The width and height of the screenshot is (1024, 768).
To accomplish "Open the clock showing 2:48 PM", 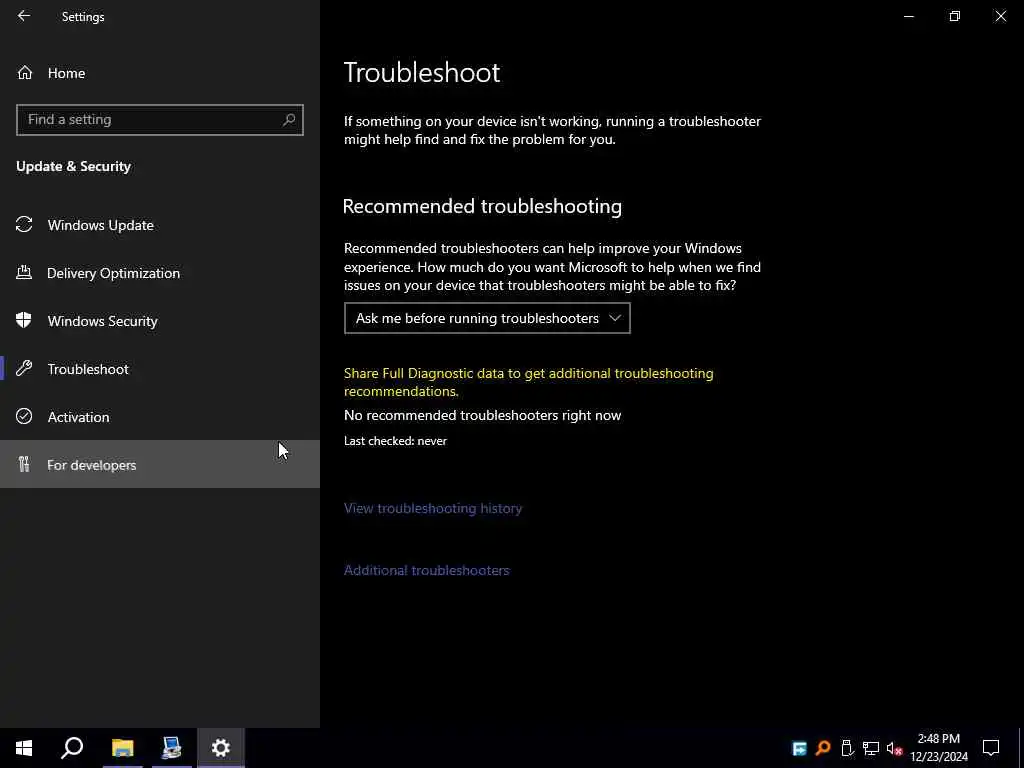I will tap(939, 748).
